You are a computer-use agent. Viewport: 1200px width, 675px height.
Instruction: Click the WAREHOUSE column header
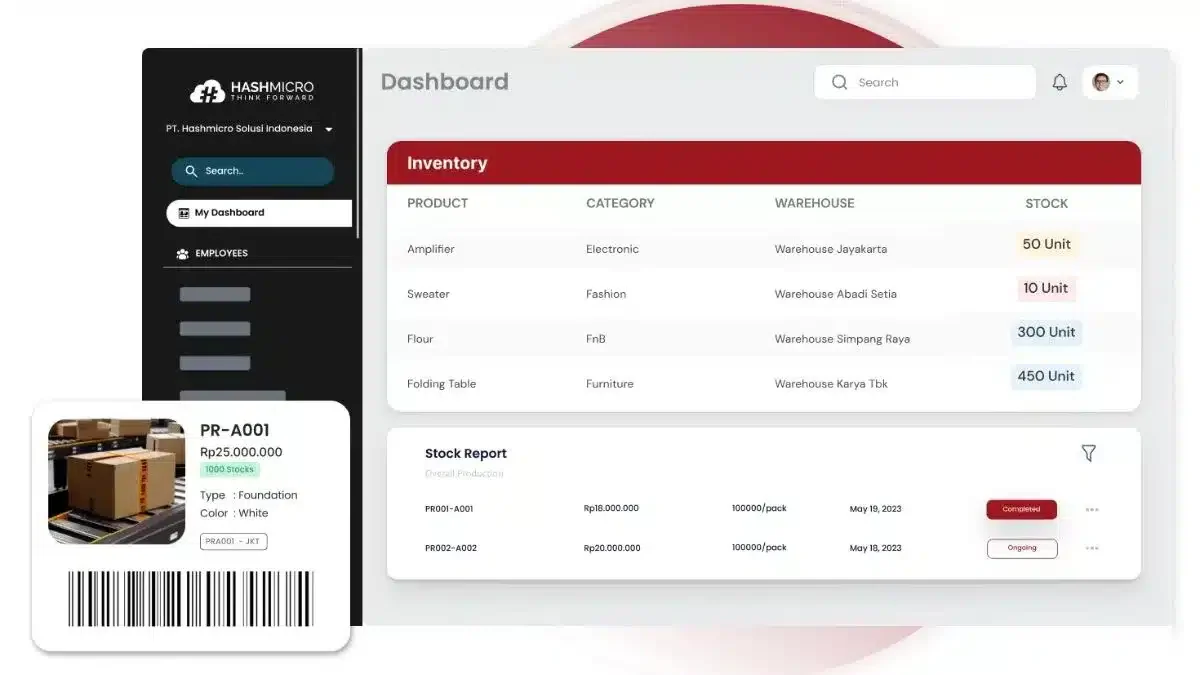pyautogui.click(x=814, y=203)
